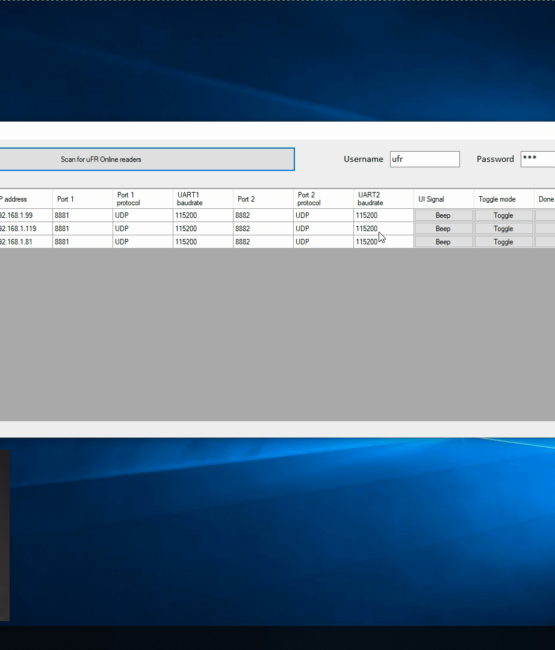
Task: Select UART1 baudrate 115200 in third row
Action: tap(203, 242)
